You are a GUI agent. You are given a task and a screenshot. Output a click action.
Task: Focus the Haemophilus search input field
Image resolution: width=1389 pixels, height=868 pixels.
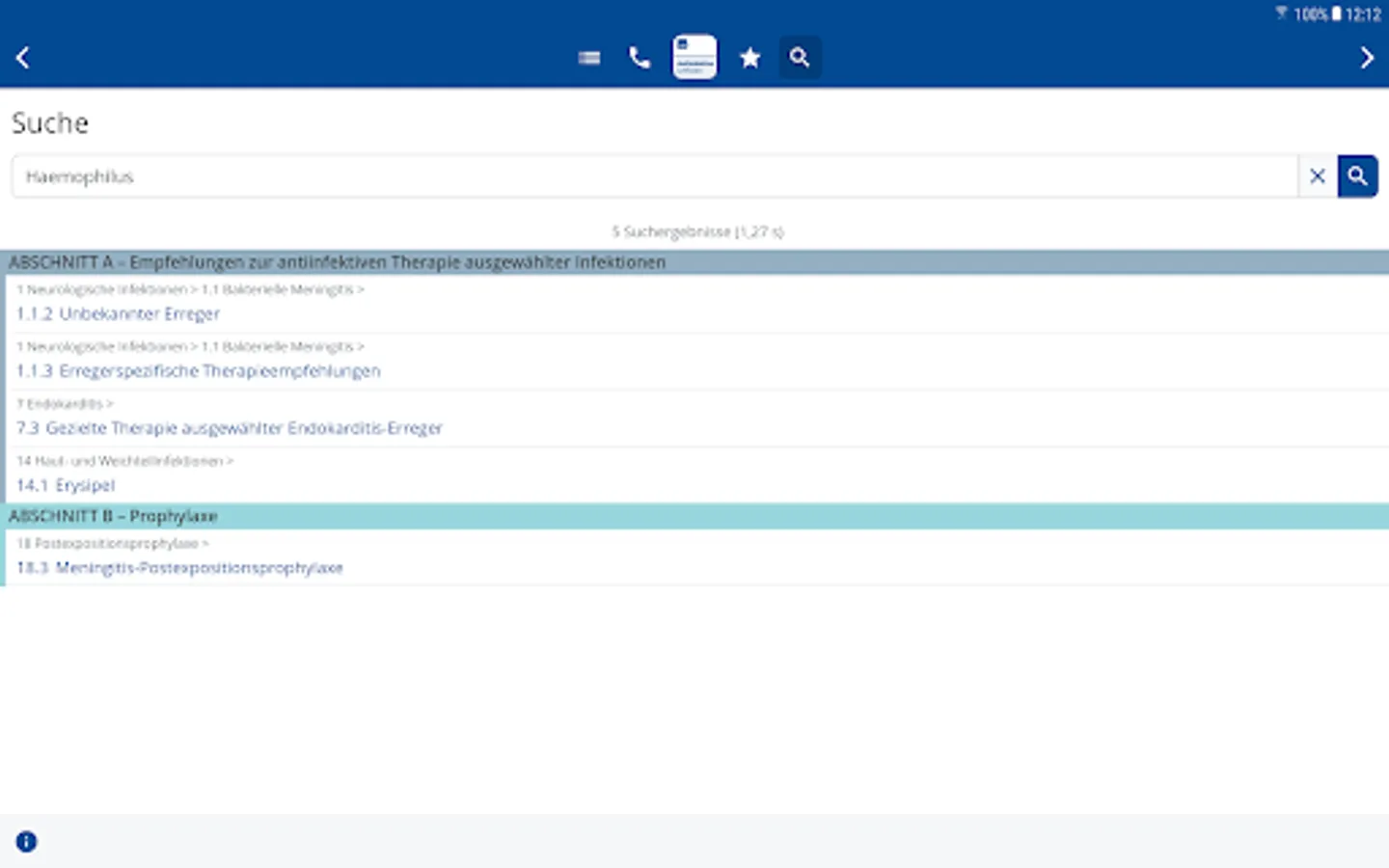[x=655, y=176]
